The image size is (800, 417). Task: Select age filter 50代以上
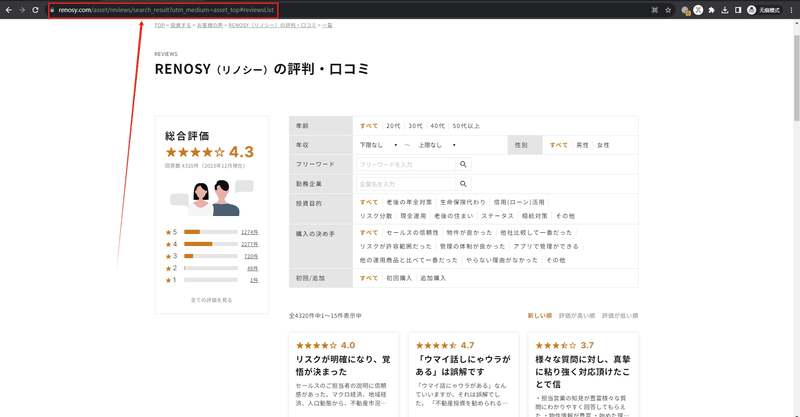(466, 126)
